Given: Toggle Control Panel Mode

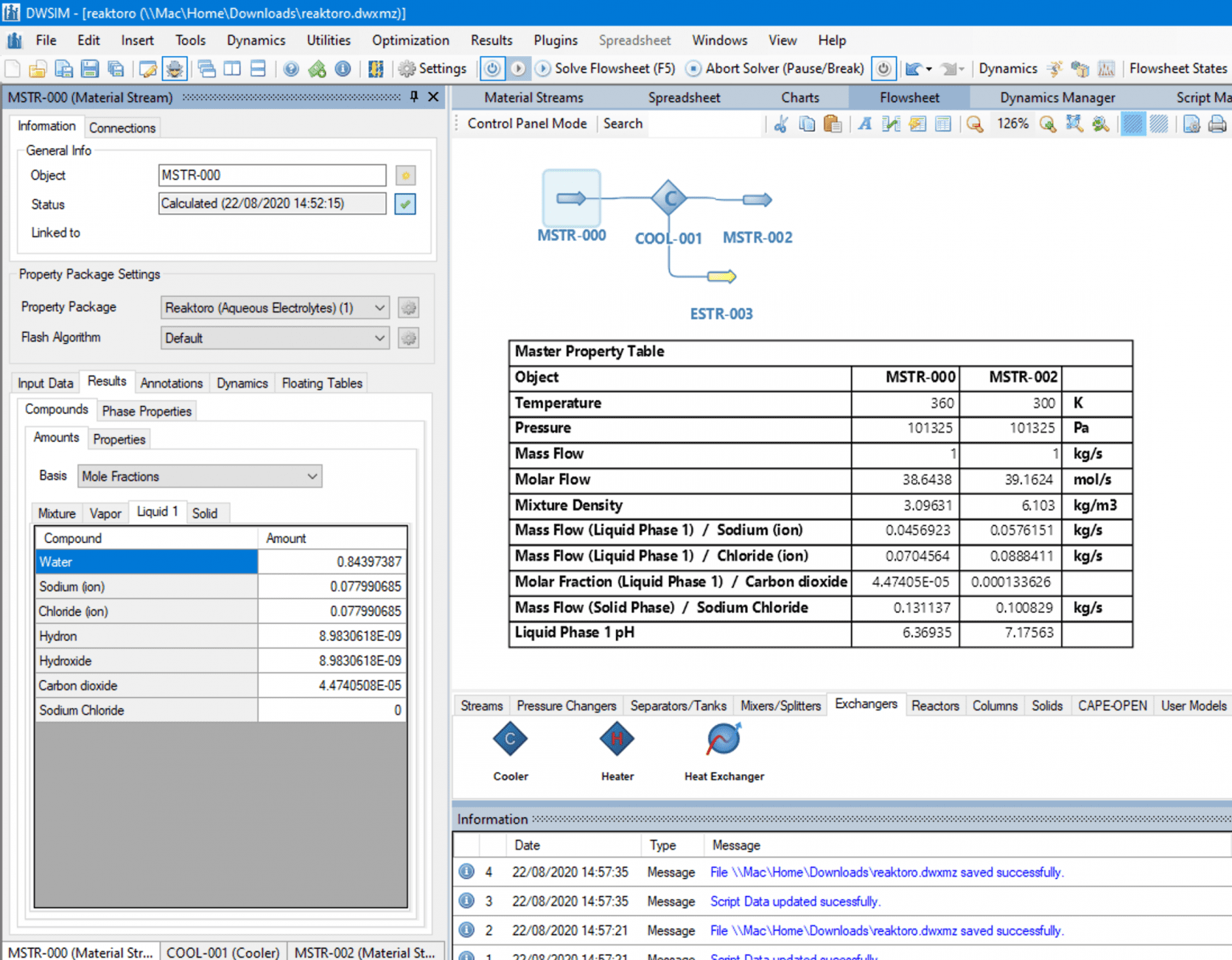Looking at the screenshot, I should (x=525, y=124).
